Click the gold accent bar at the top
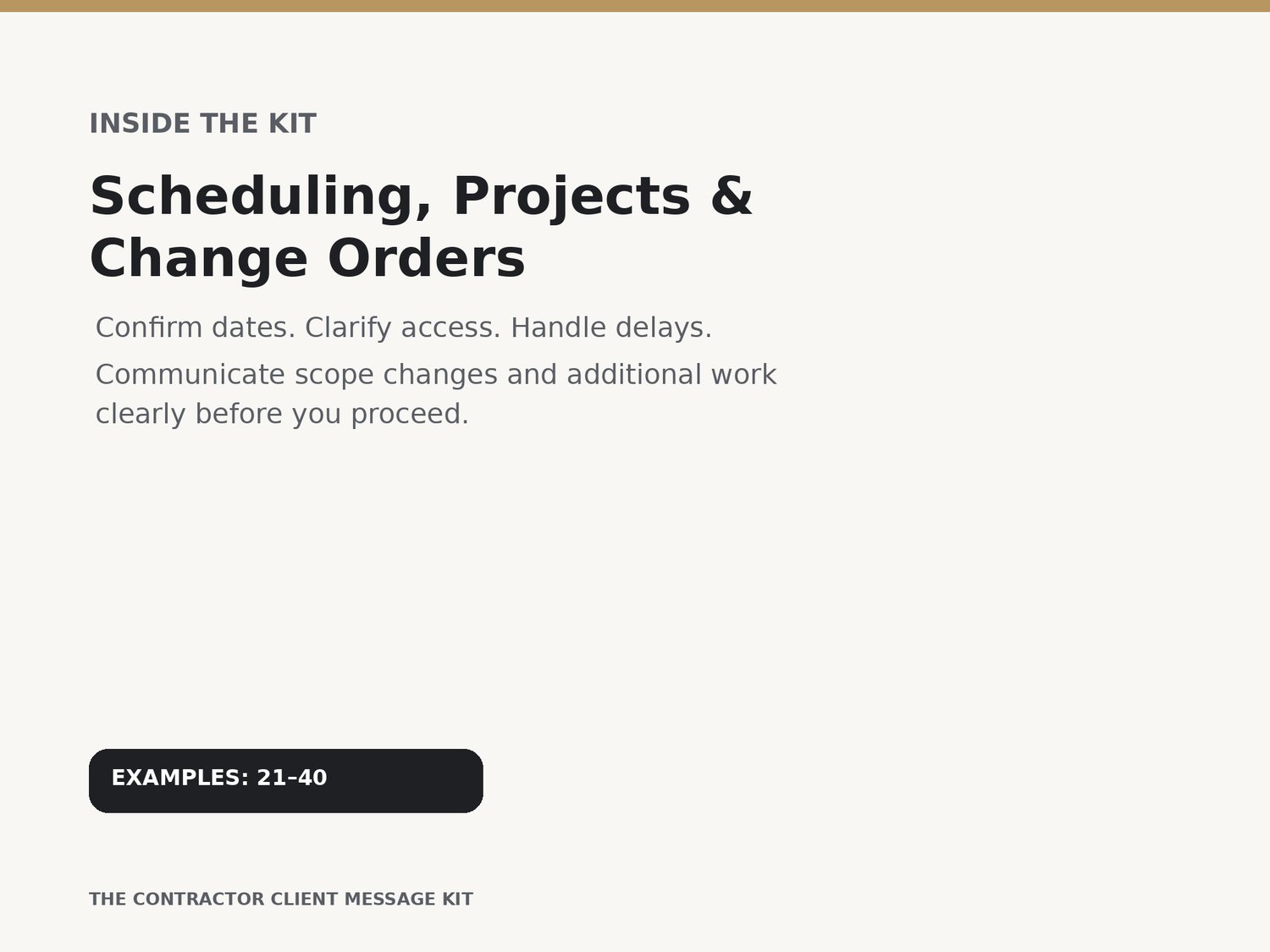1270x952 pixels. pos(635,6)
